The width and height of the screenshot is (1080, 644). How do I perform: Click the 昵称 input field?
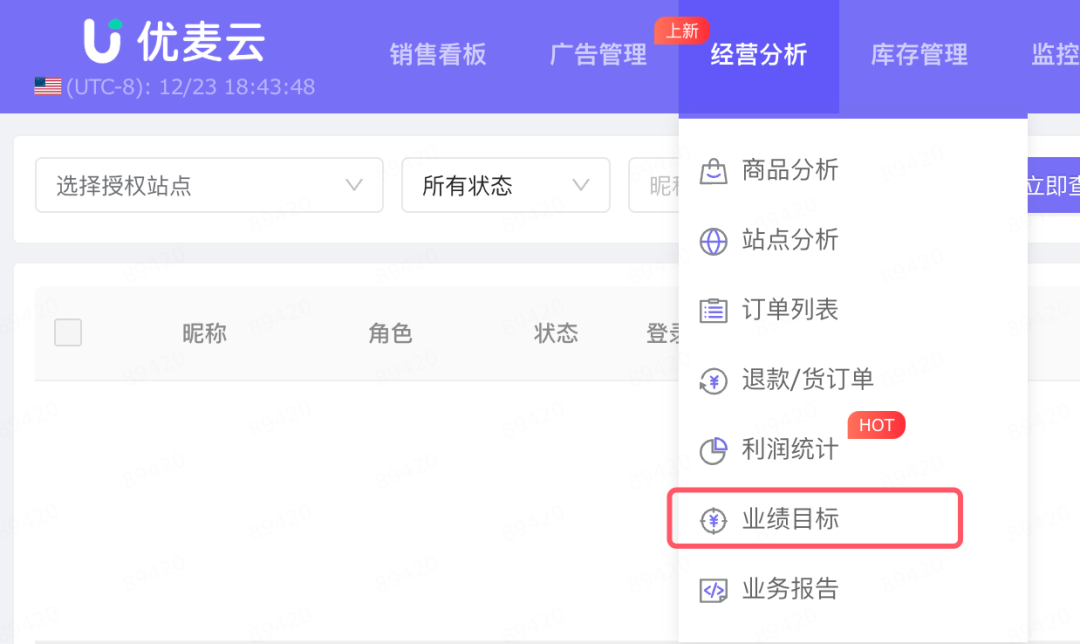660,185
